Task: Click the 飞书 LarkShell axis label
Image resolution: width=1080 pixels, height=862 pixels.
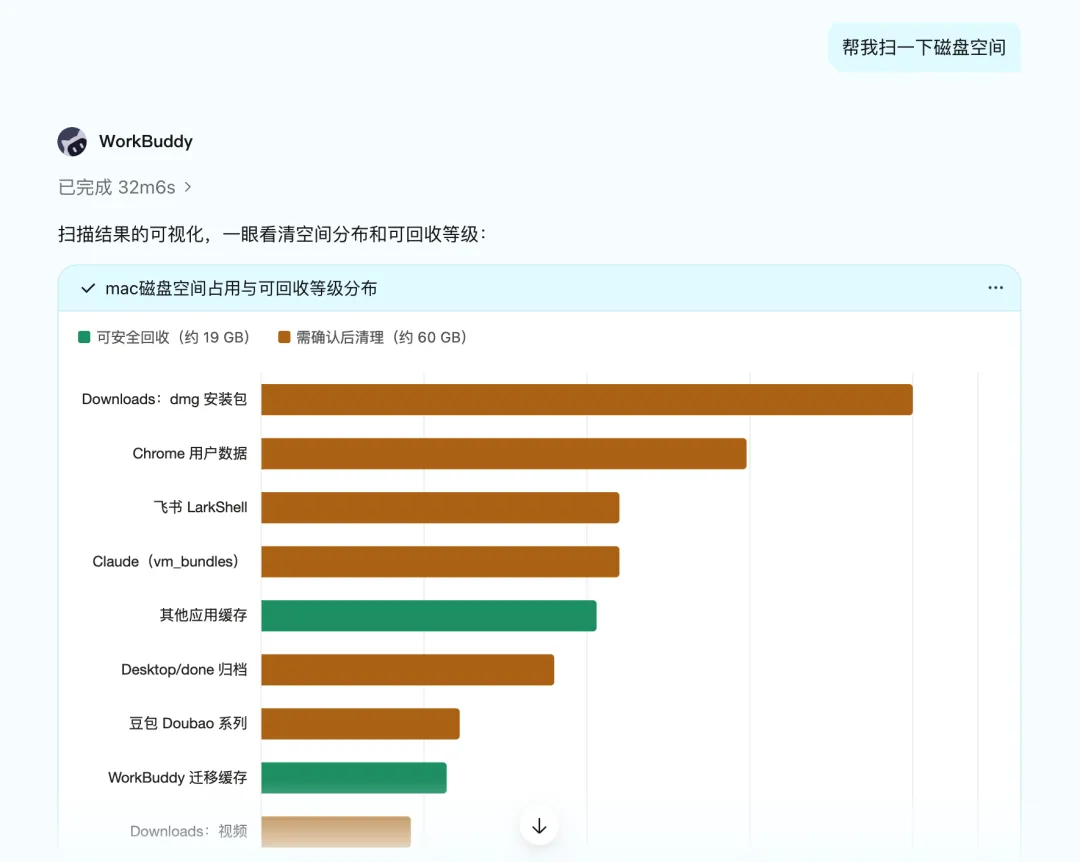Action: (200, 507)
